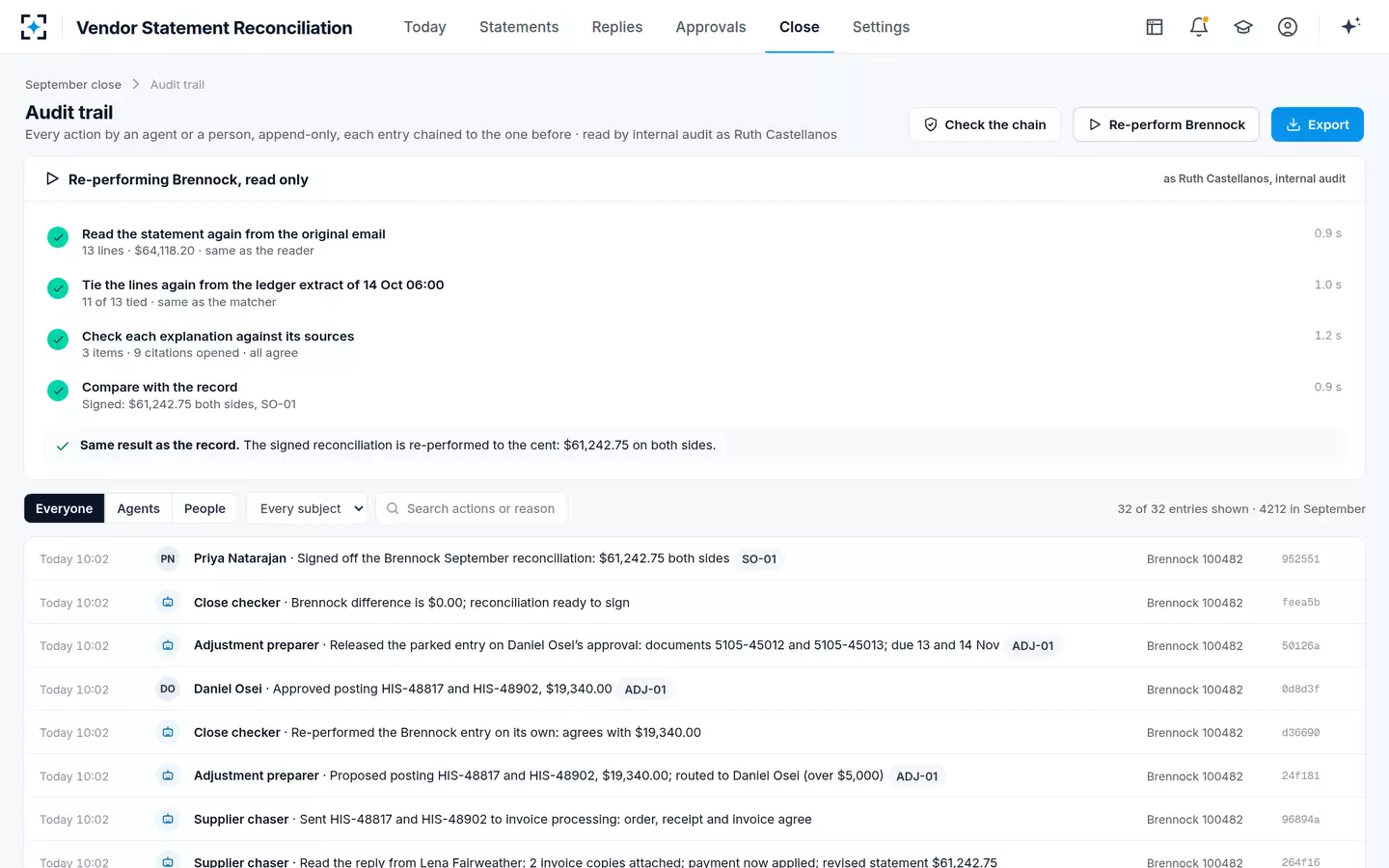Image resolution: width=1389 pixels, height=868 pixels.
Task: Click the Check the chain button
Action: (x=985, y=124)
